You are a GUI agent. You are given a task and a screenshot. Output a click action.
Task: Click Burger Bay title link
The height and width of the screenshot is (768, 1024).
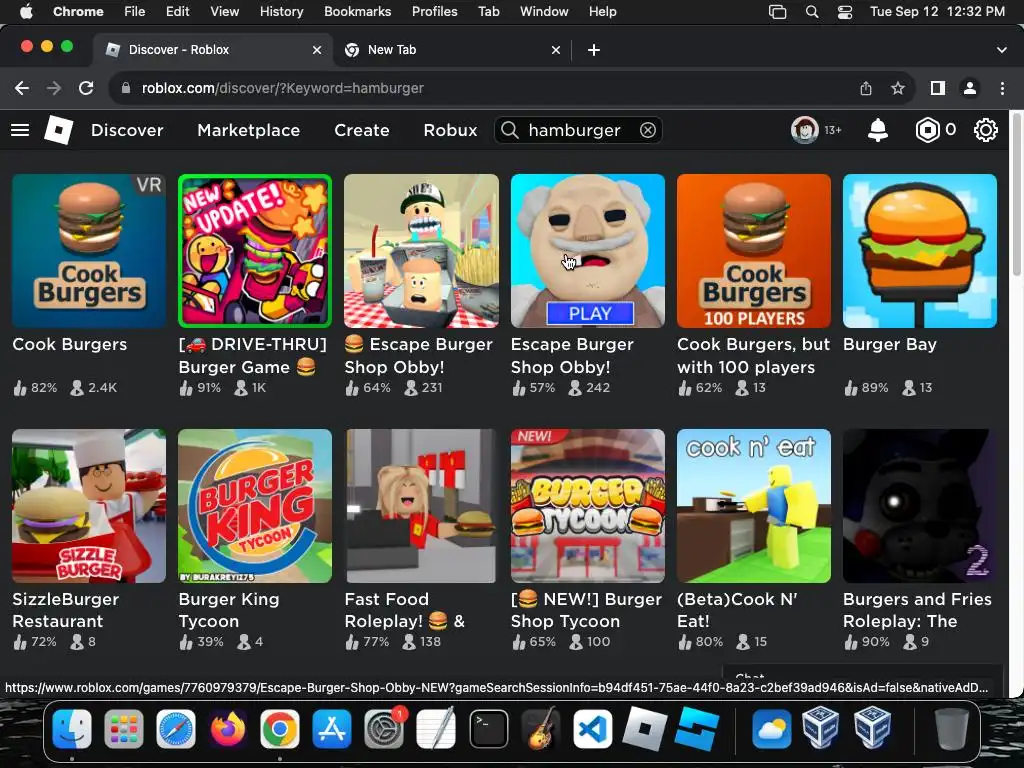889,344
